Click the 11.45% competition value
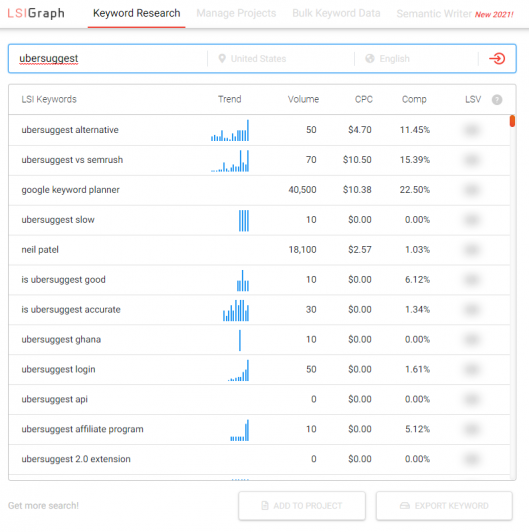This screenshot has width=529, height=532. pos(415,130)
